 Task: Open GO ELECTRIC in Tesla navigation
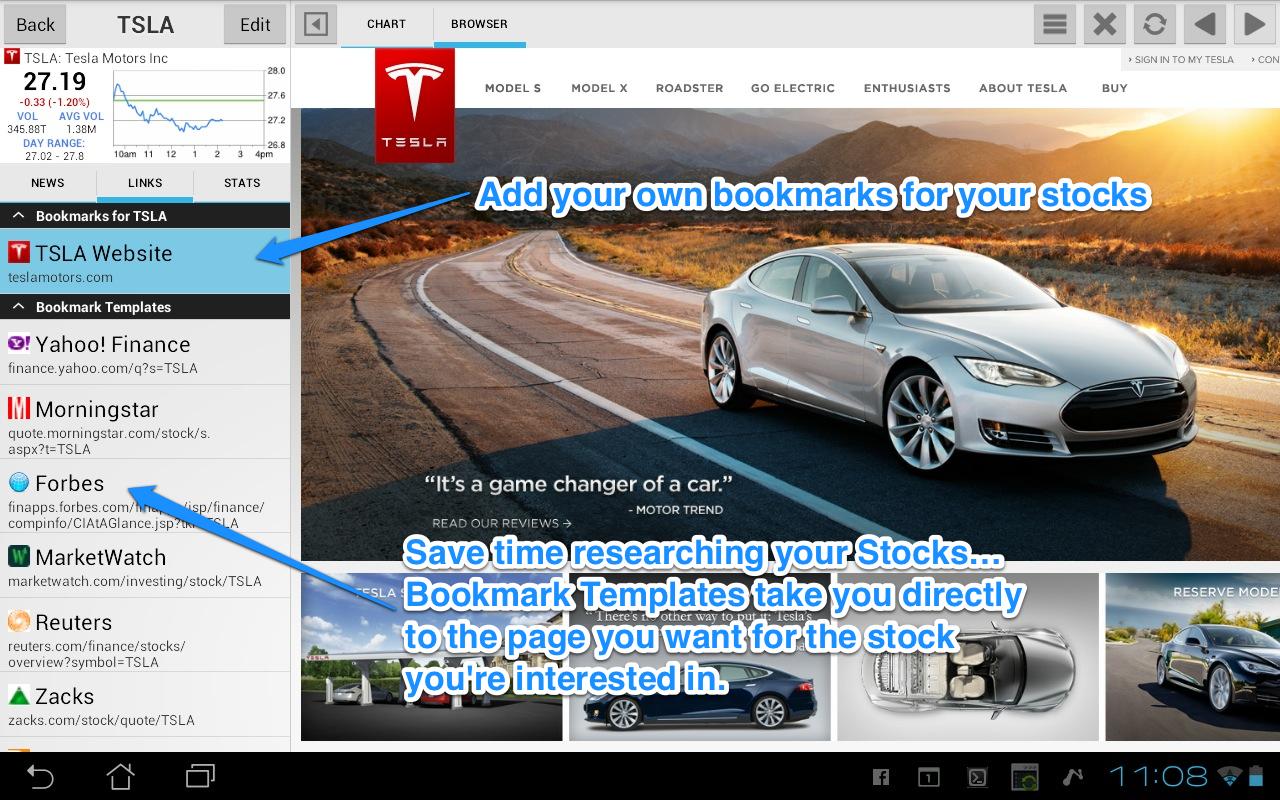point(793,88)
